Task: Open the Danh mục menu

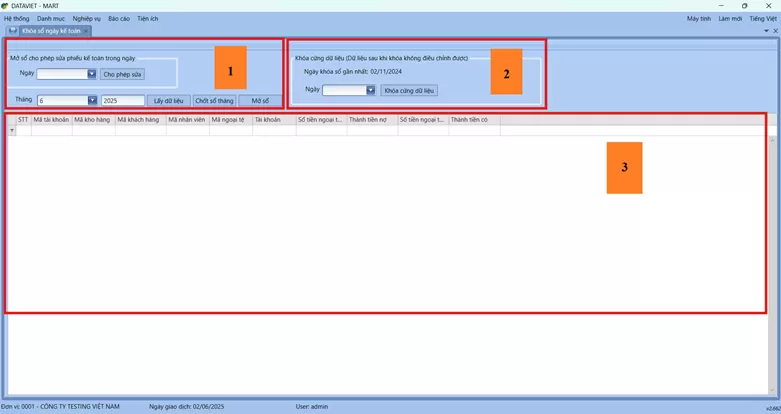Action: (51, 18)
